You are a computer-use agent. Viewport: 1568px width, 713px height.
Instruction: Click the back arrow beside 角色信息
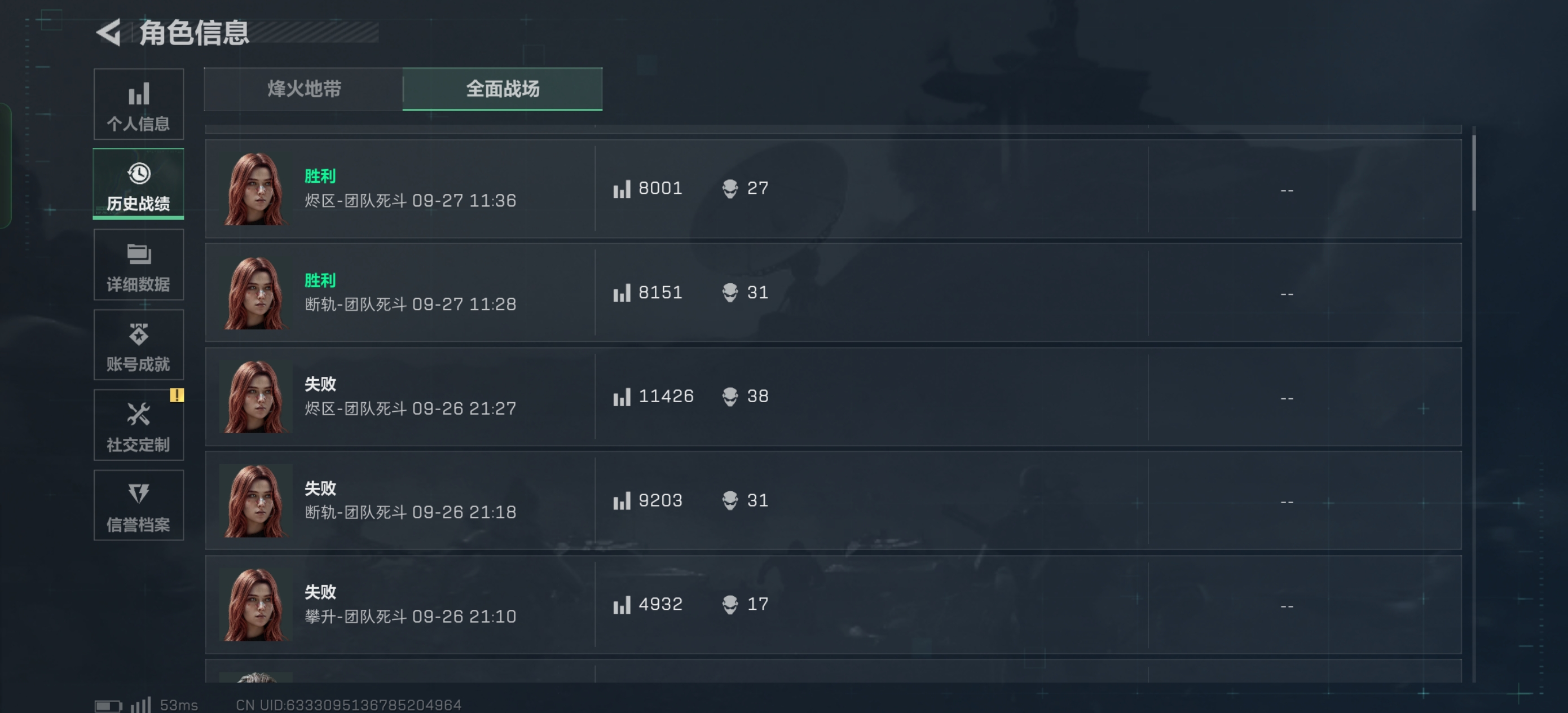[109, 32]
